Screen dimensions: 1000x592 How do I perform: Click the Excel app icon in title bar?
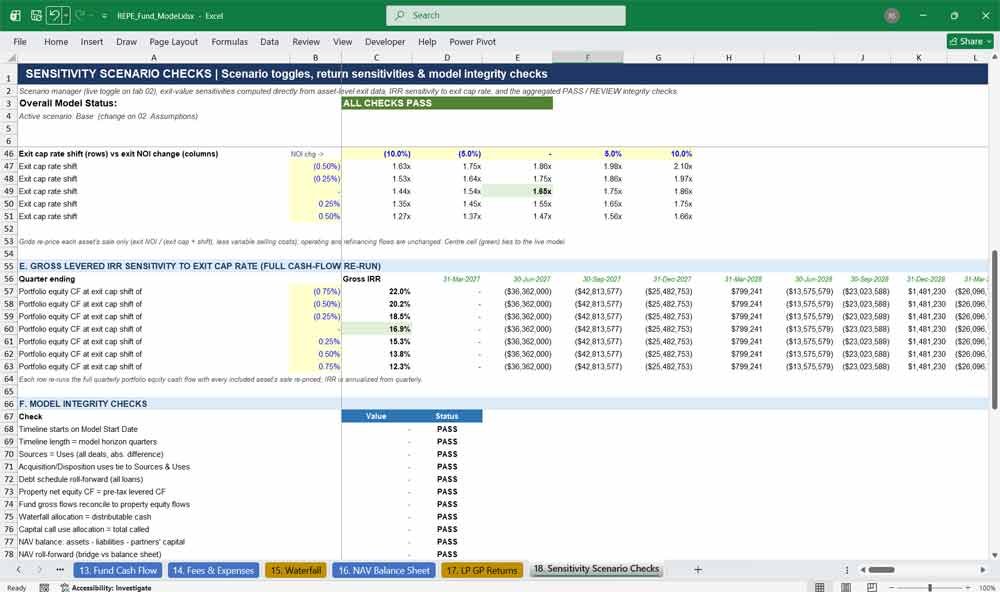pyautogui.click(x=15, y=15)
